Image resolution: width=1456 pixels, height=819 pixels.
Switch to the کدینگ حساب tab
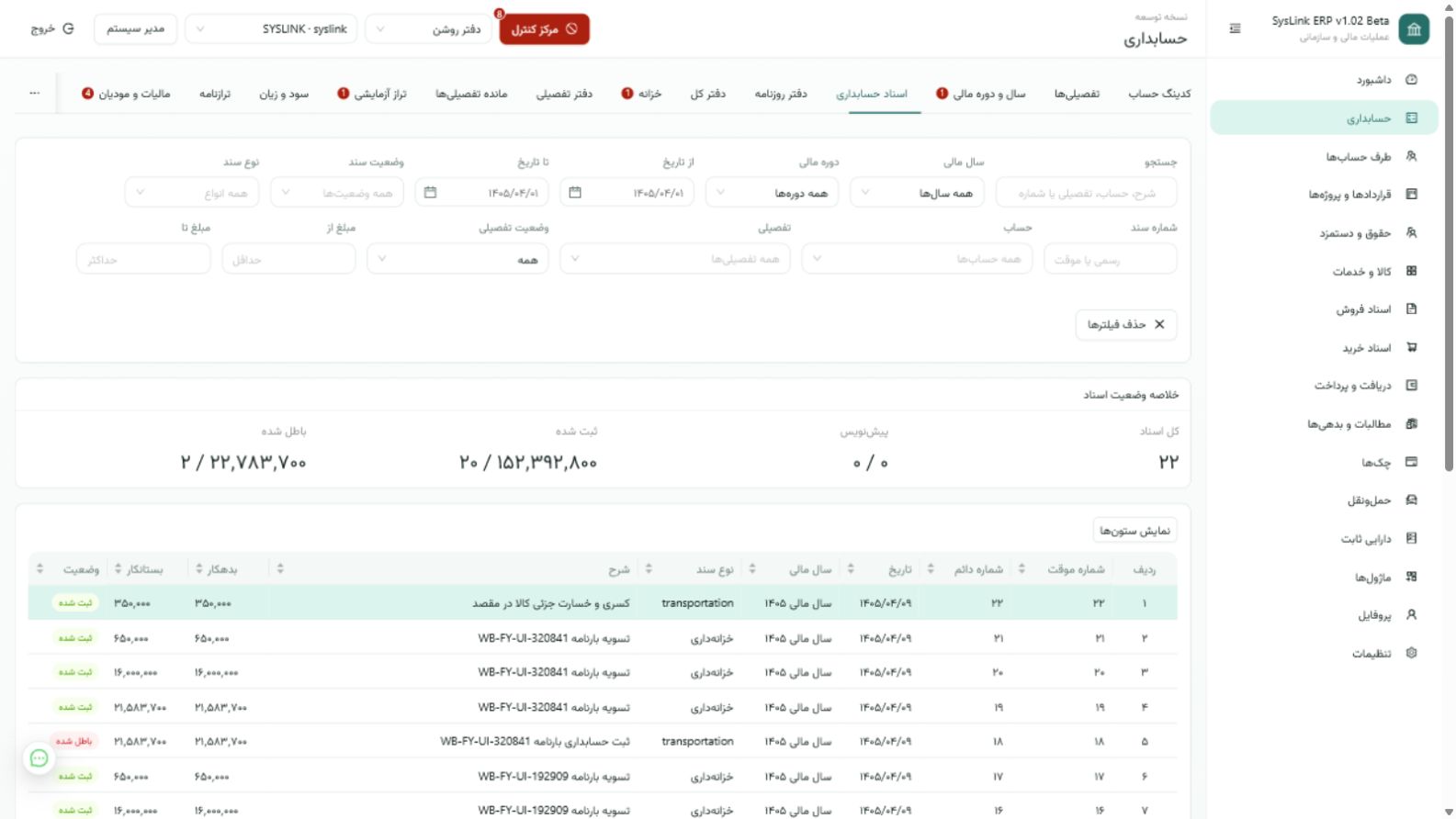tap(1159, 94)
